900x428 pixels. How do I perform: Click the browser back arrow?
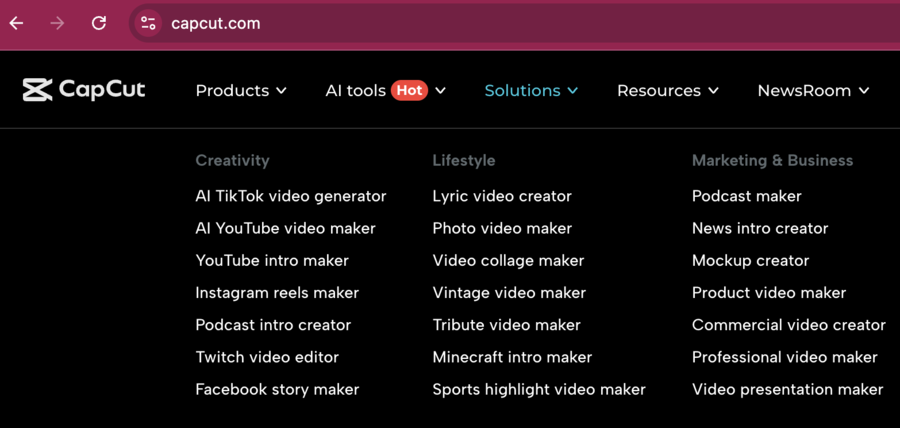tap(17, 23)
